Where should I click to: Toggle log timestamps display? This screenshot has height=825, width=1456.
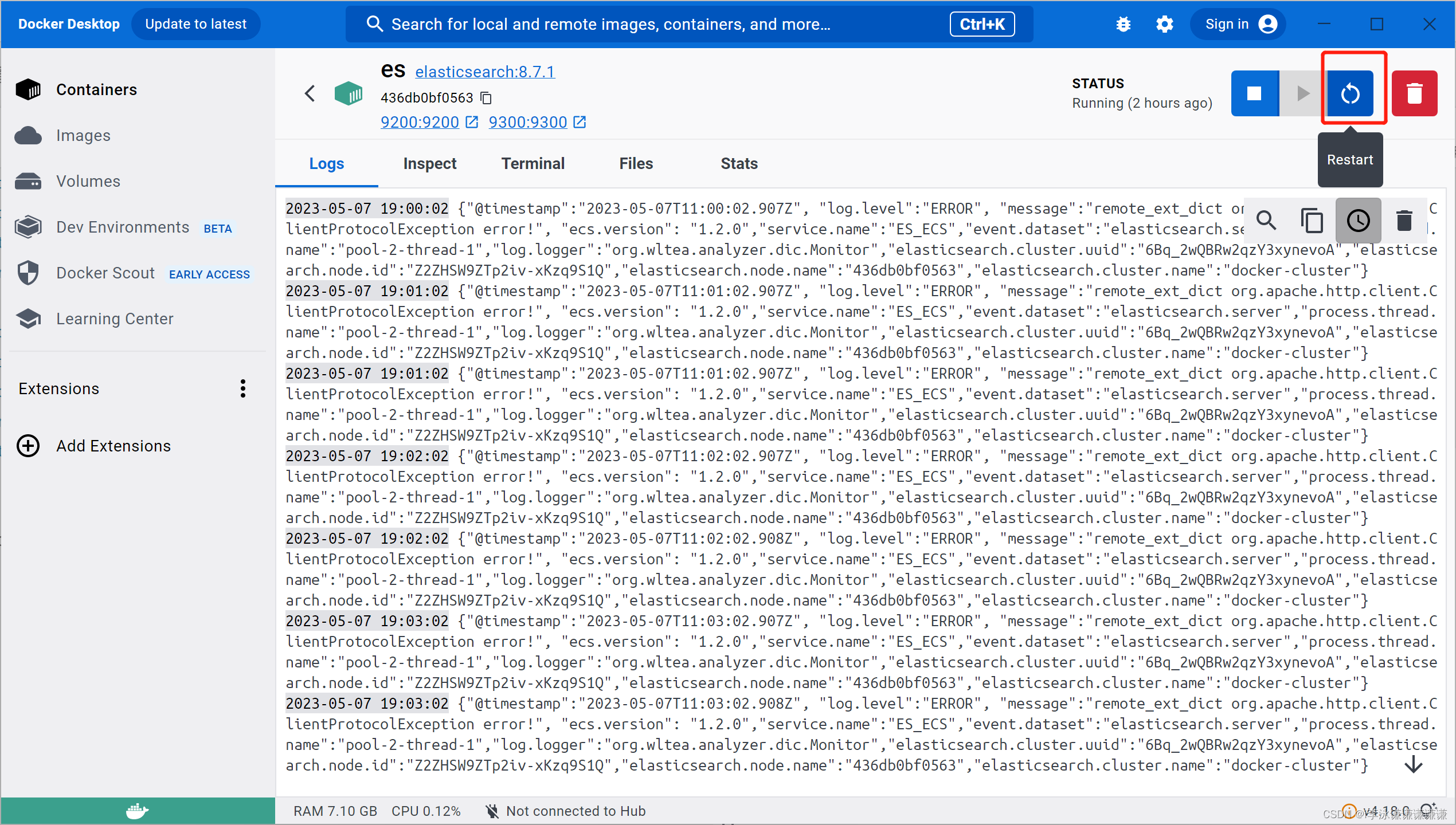(1357, 221)
